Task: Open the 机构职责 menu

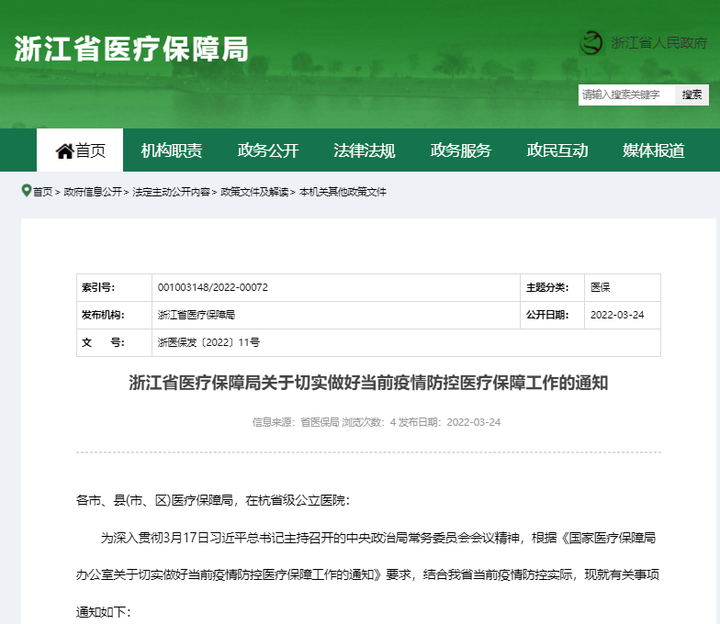Action: coord(171,151)
